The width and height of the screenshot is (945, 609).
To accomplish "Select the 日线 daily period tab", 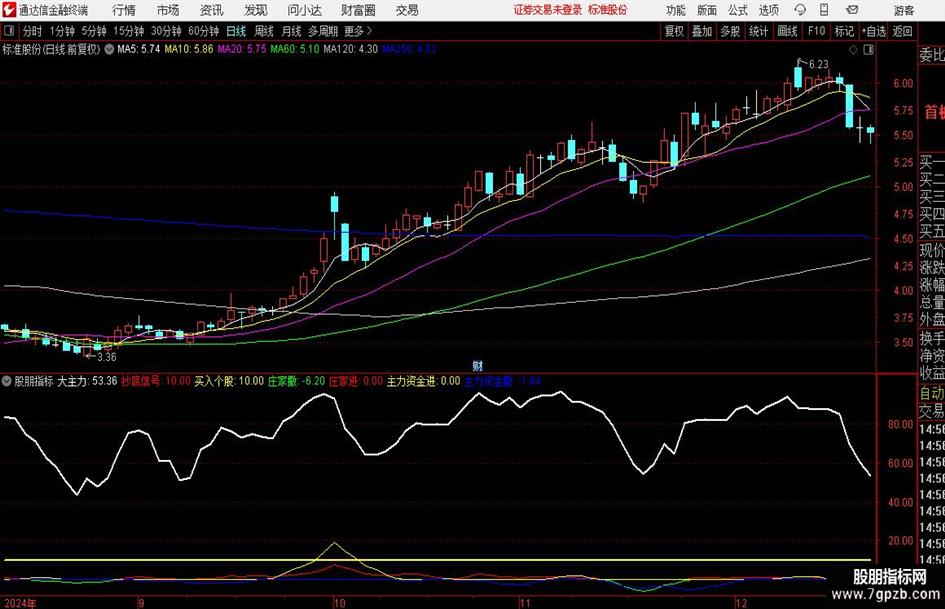I will coord(236,31).
